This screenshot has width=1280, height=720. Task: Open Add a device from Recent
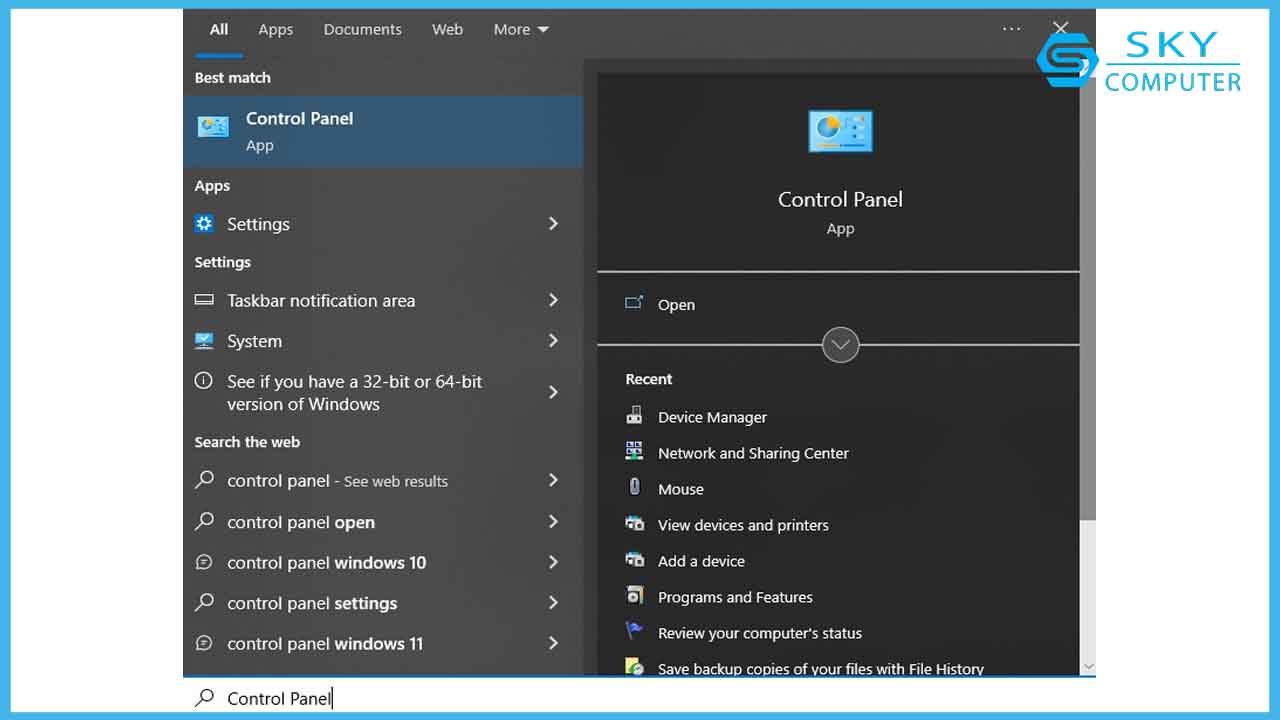pyautogui.click(x=701, y=561)
